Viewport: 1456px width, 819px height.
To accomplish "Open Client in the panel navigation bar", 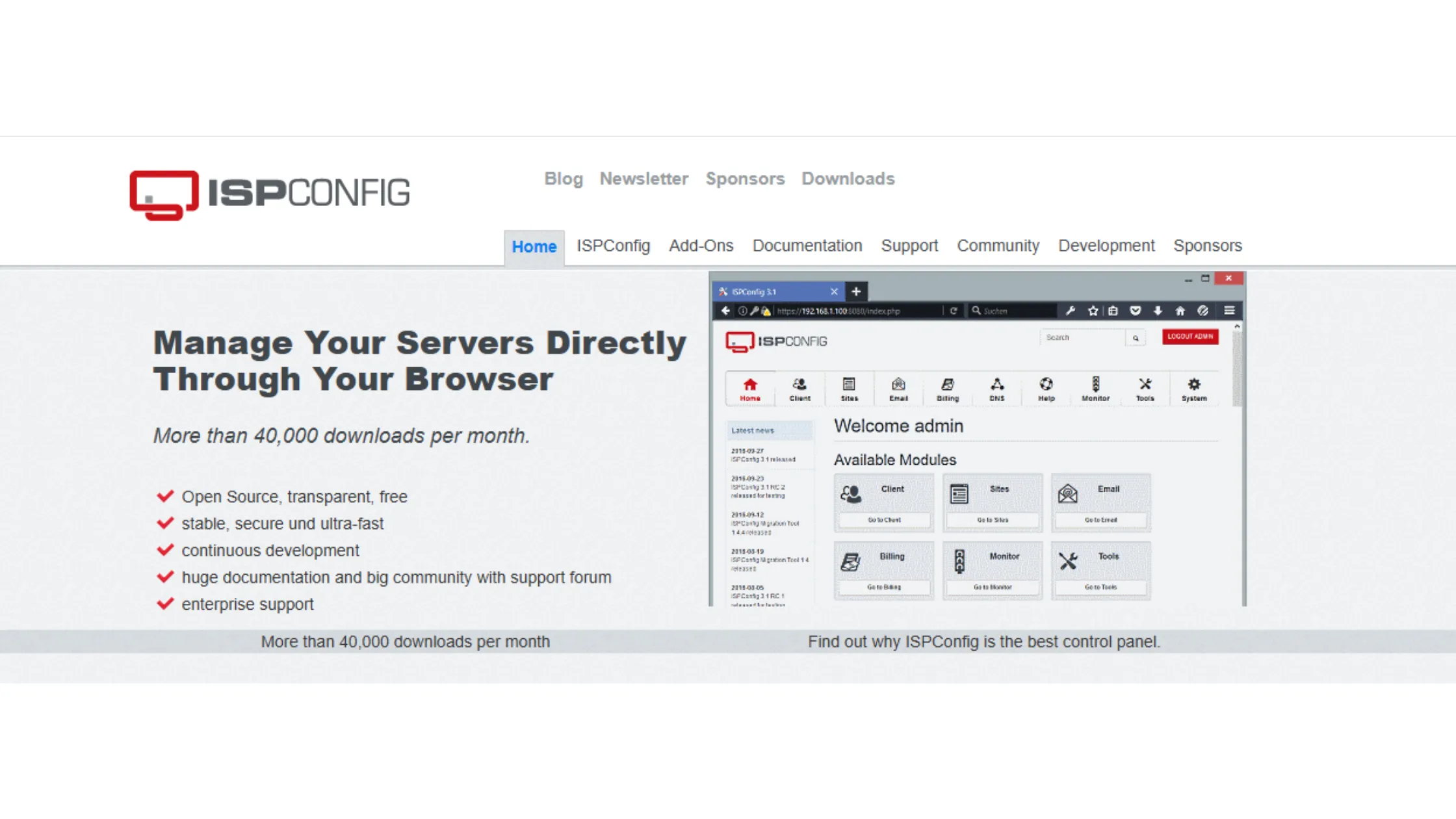I will tap(799, 389).
